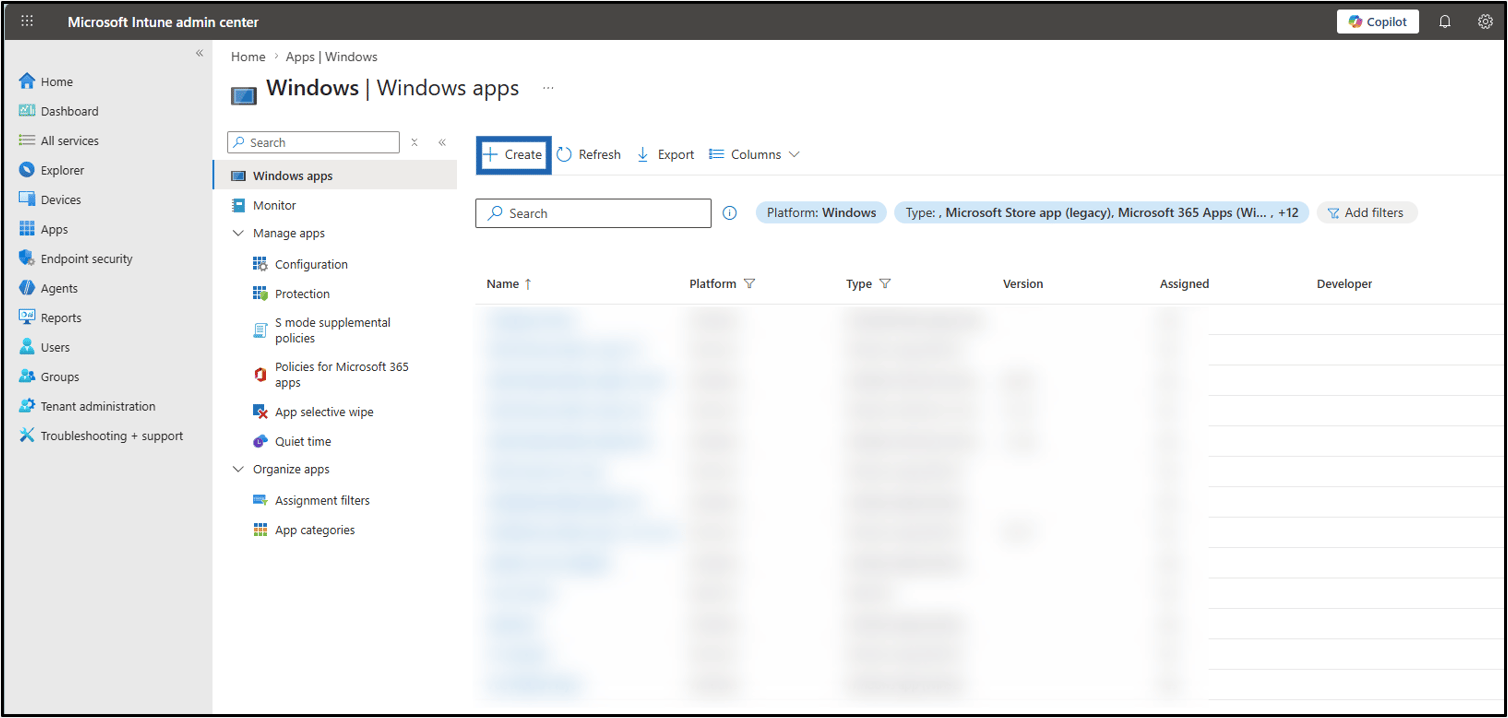Select Windows apps in blade menu
This screenshot has height=718, width=1508.
[x=335, y=176]
